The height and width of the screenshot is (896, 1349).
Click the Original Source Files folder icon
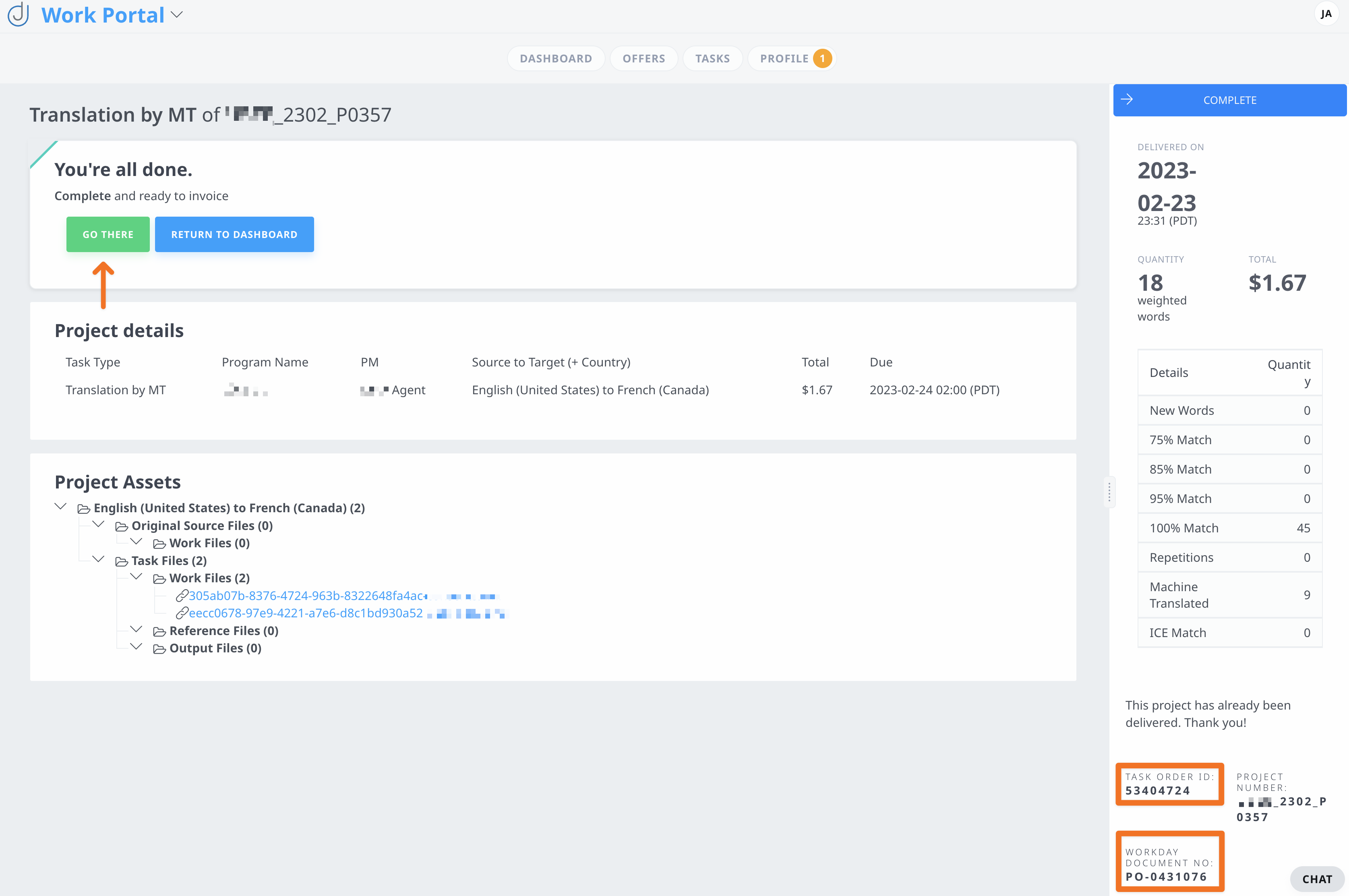(122, 526)
